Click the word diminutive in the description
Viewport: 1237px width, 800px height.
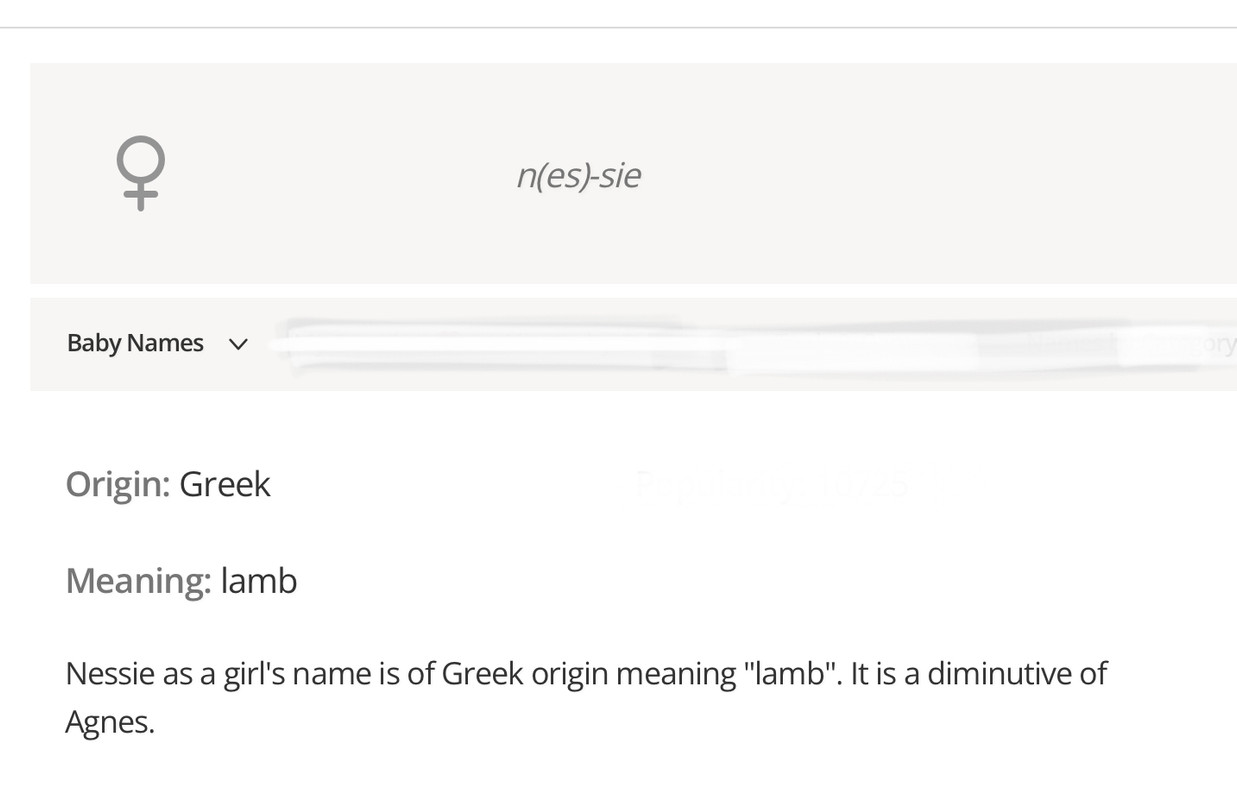[999, 673]
